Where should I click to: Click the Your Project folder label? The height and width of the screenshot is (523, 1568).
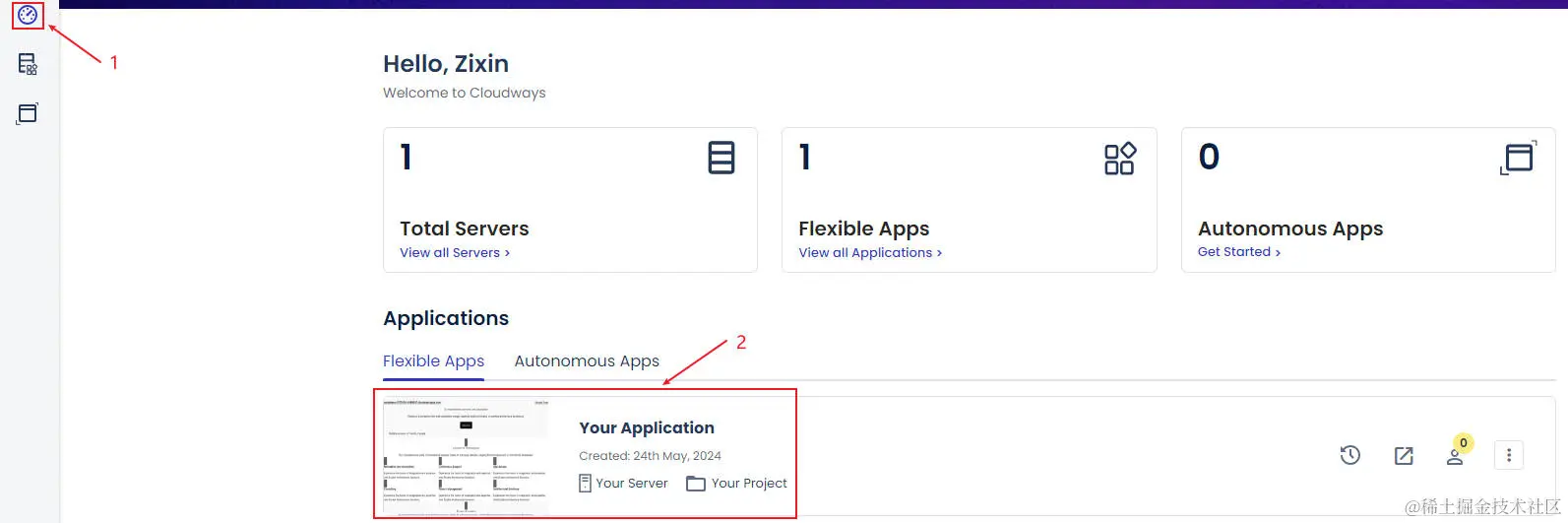(737, 483)
